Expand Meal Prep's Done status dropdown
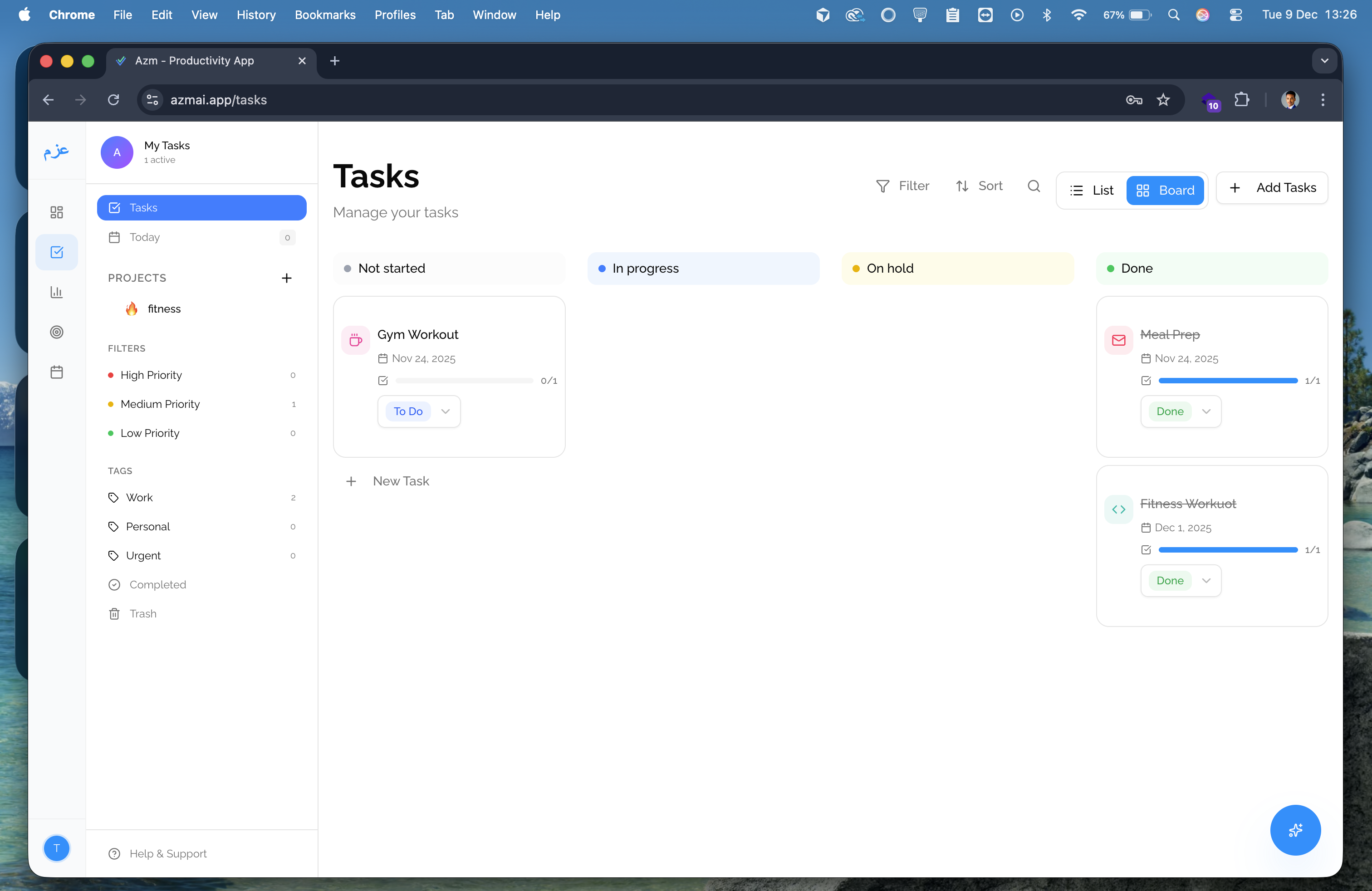Viewport: 1372px width, 891px height. click(x=1206, y=411)
